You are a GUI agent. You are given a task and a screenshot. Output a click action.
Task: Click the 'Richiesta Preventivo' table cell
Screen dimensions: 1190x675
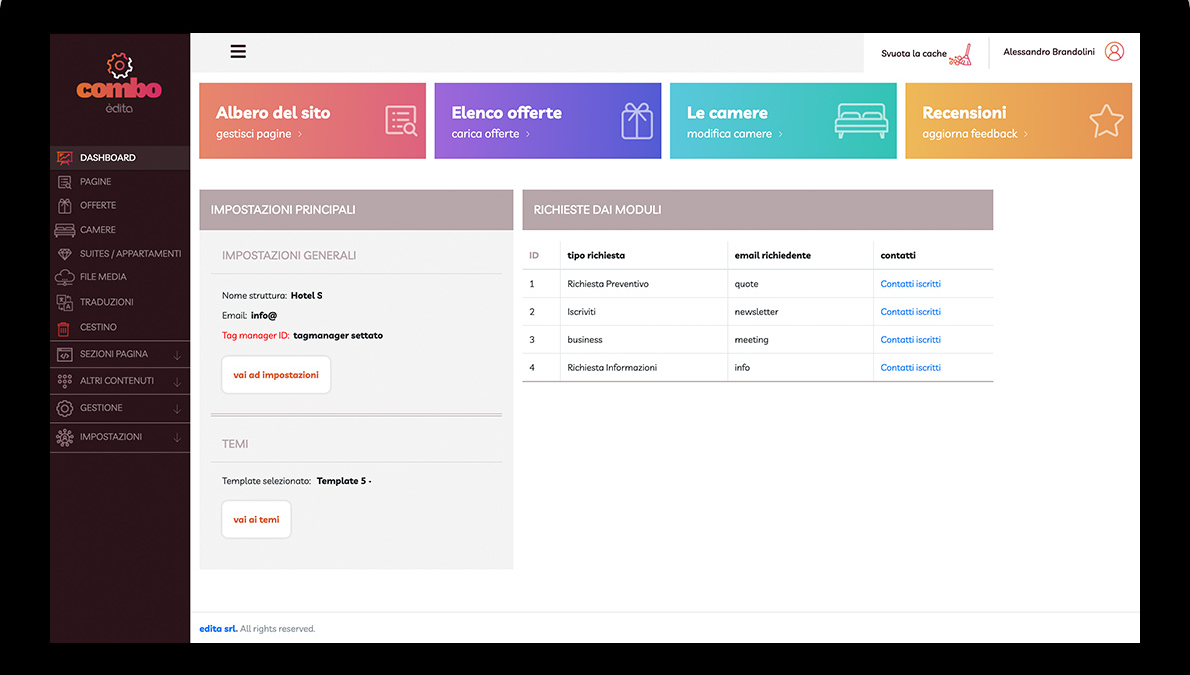click(x=608, y=284)
